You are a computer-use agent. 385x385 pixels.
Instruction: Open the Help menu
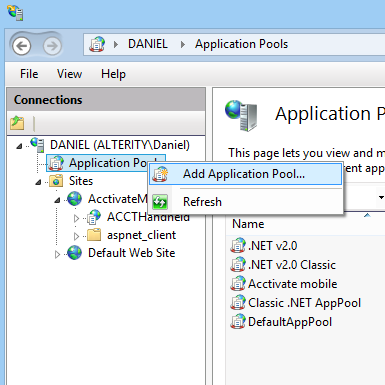click(113, 74)
